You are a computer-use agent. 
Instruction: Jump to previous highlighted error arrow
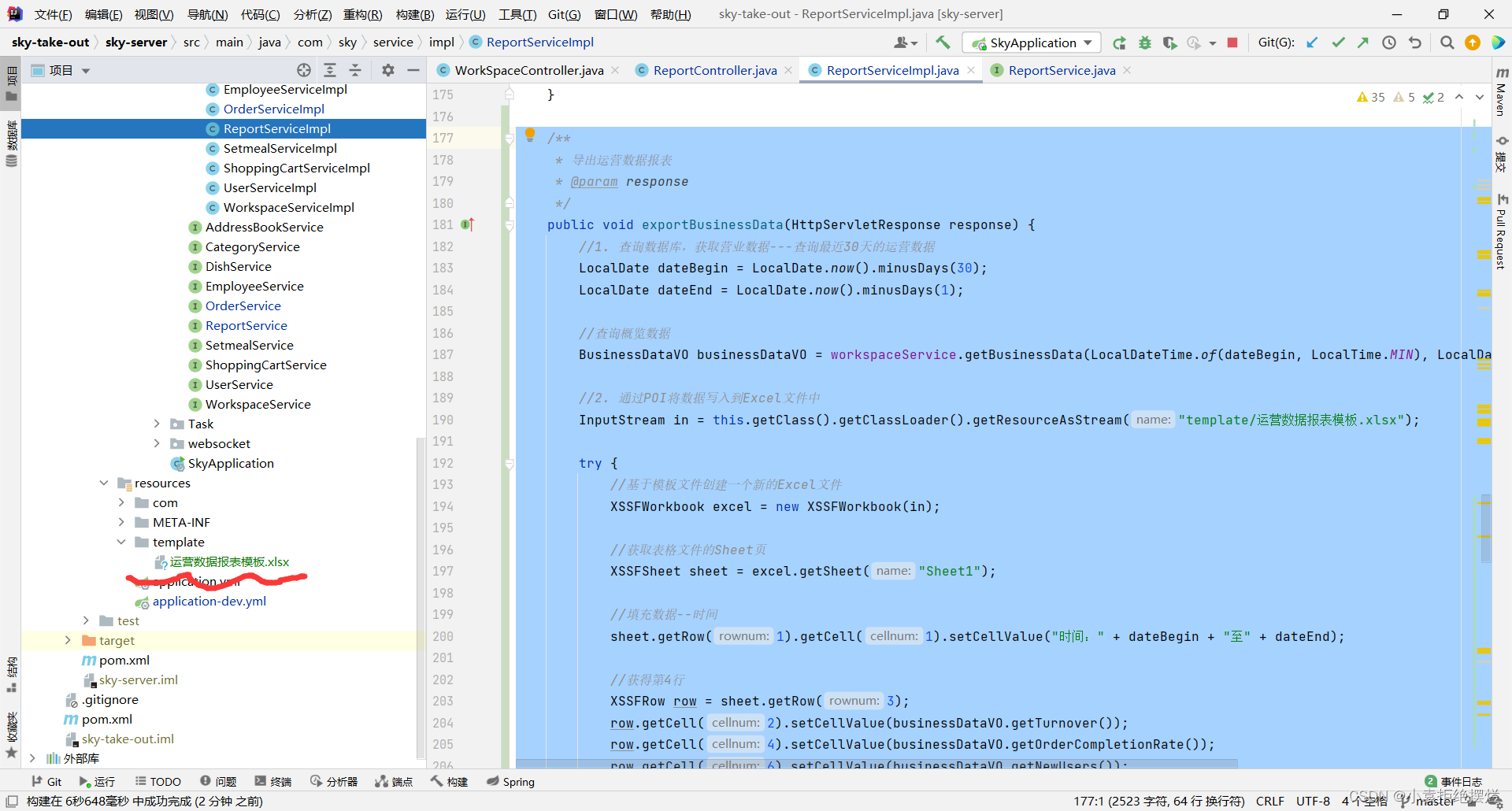point(1459,97)
